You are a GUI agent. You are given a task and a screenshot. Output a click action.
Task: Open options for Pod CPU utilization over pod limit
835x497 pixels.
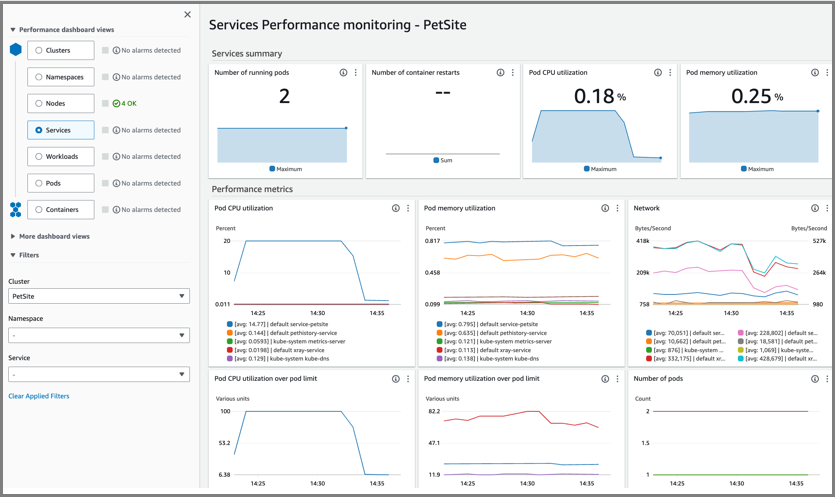[x=408, y=379]
